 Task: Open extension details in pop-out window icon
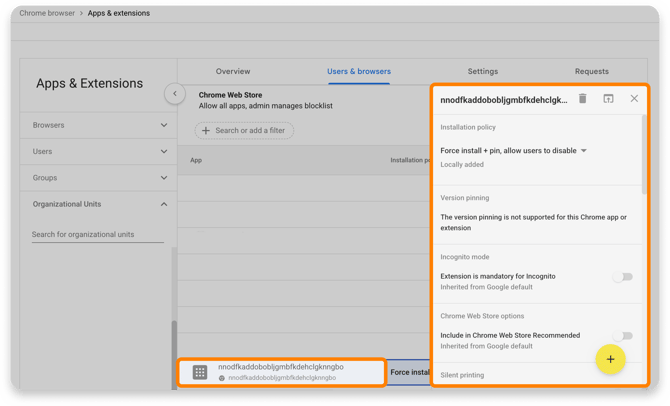(x=608, y=99)
